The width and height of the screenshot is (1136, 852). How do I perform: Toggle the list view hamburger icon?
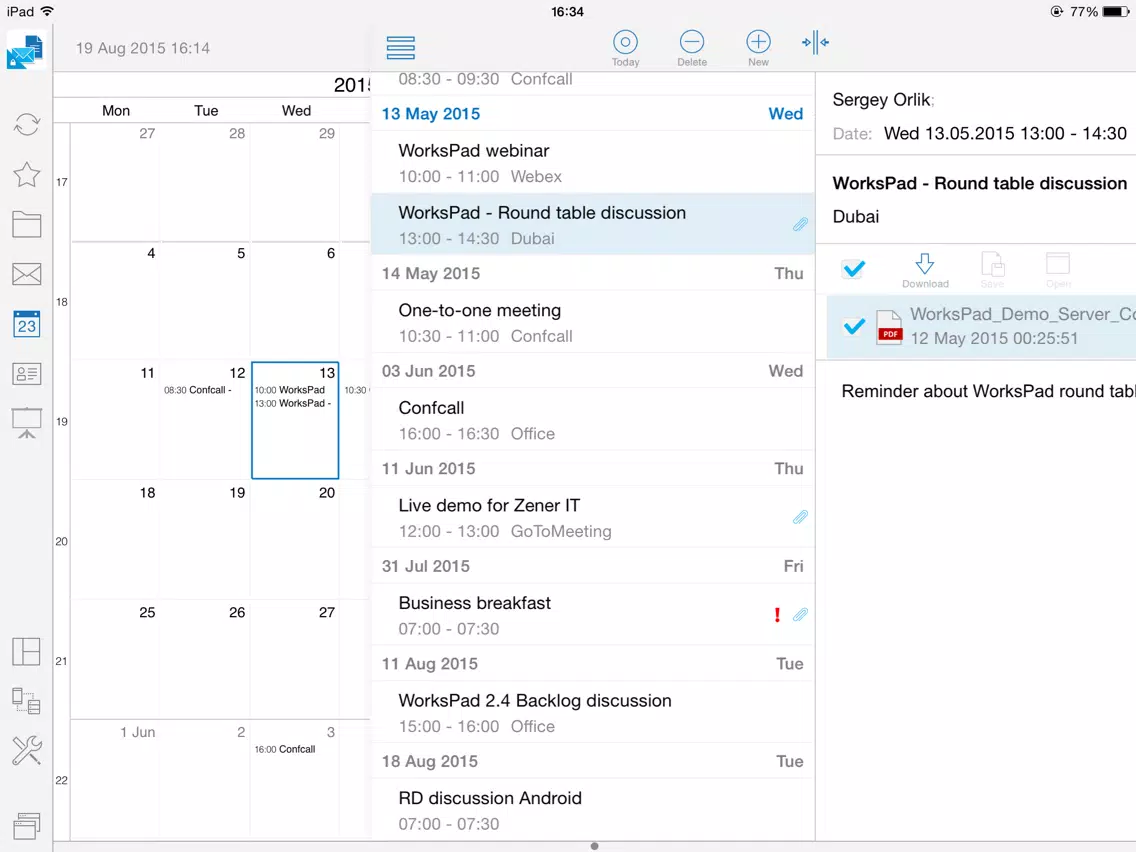tap(401, 48)
